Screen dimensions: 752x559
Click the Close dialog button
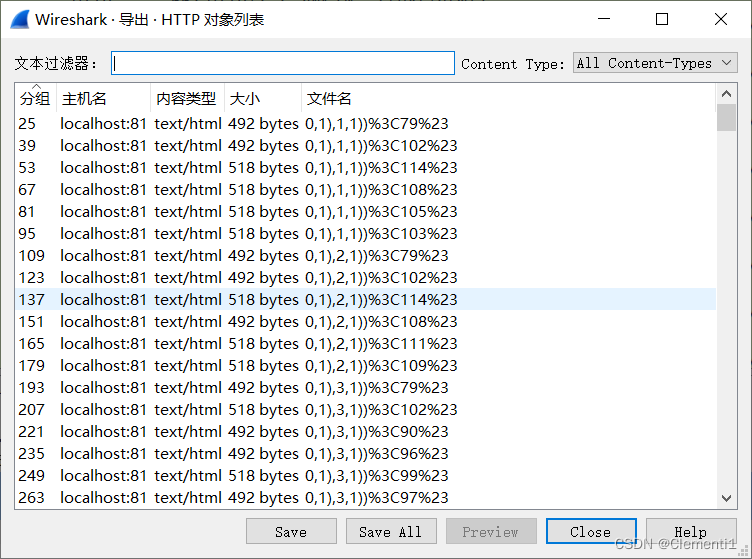(591, 531)
